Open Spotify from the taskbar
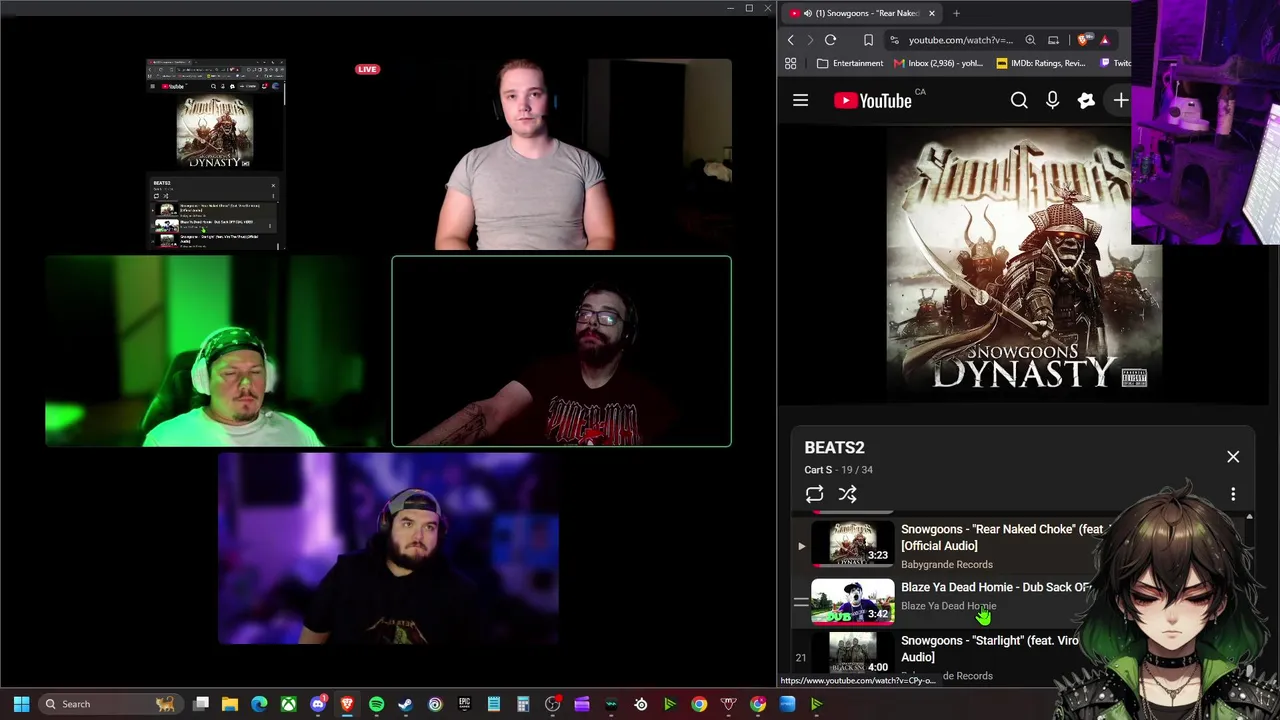This screenshot has height=720, width=1280. click(376, 704)
